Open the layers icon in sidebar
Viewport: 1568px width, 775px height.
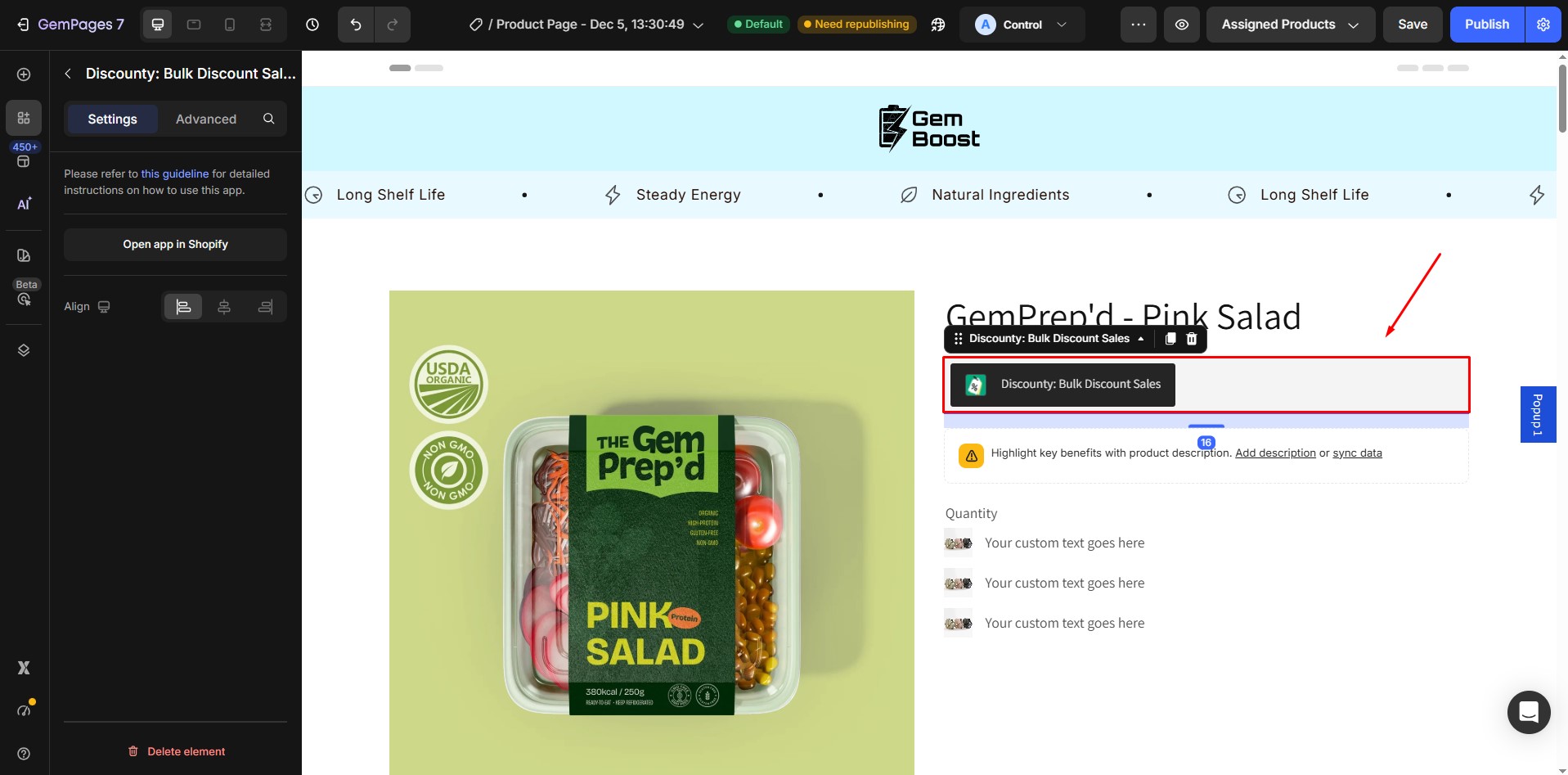[24, 350]
